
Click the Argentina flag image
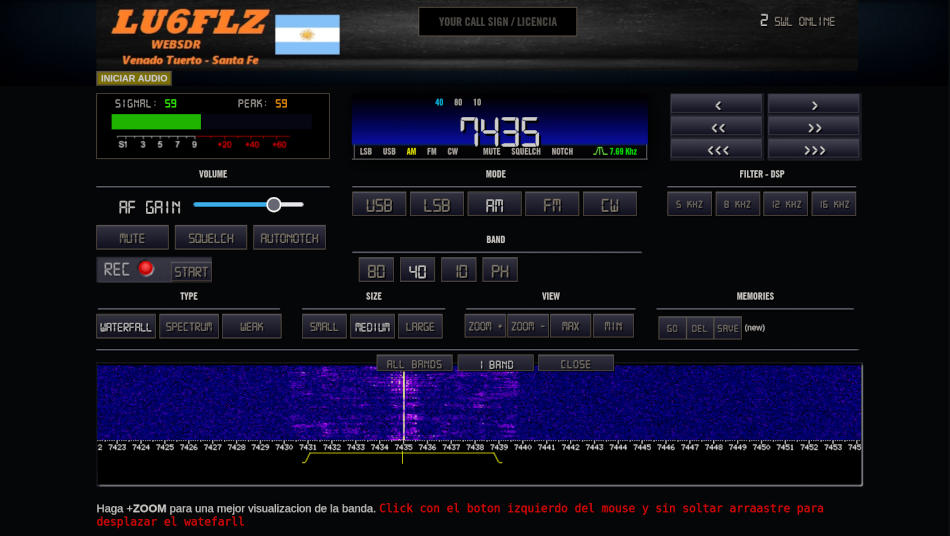coord(307,35)
